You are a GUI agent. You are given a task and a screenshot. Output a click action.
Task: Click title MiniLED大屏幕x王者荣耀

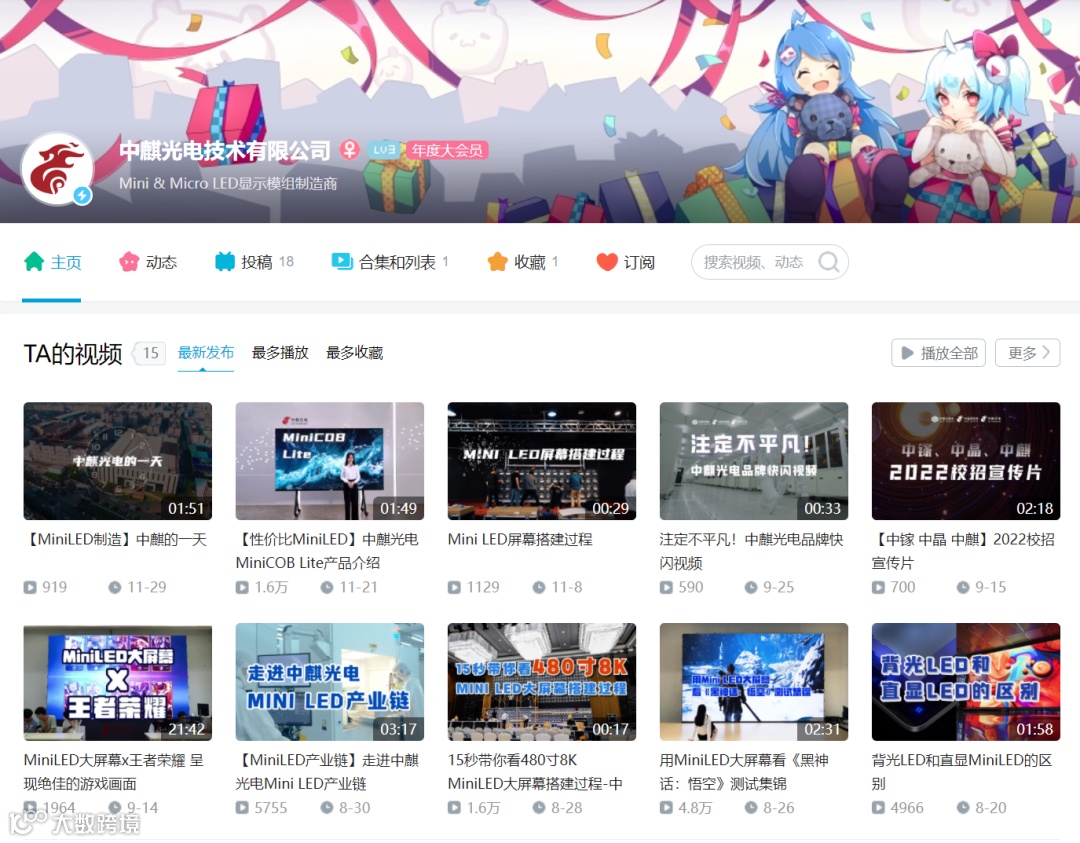point(114,771)
